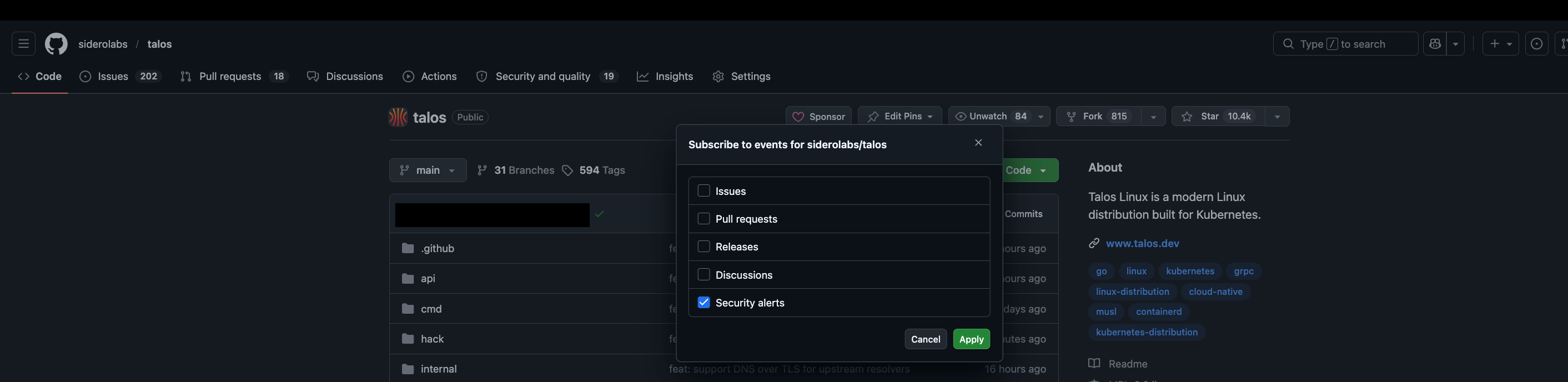Open the internal folder

tap(439, 369)
